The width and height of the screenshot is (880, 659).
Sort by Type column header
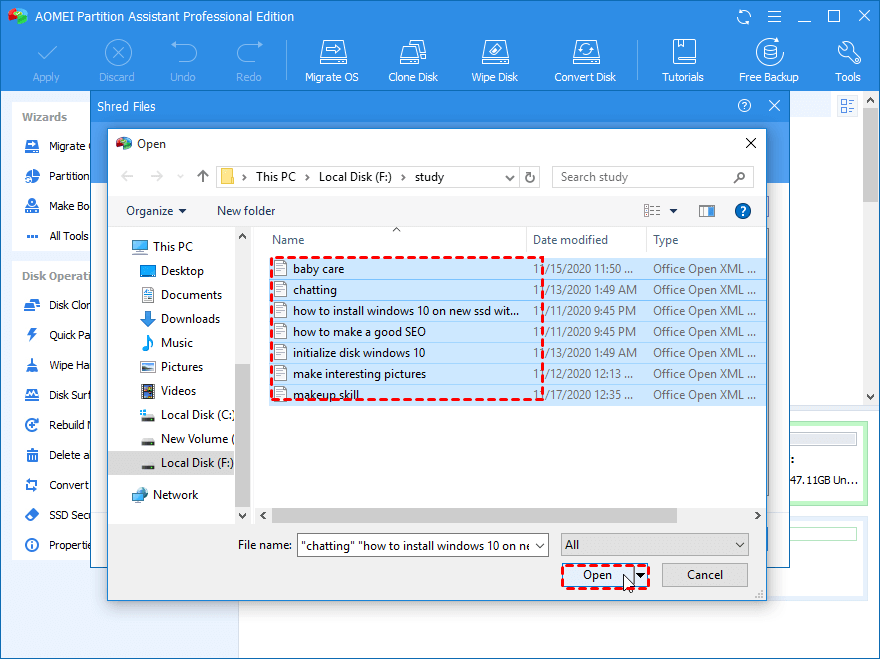click(x=705, y=240)
